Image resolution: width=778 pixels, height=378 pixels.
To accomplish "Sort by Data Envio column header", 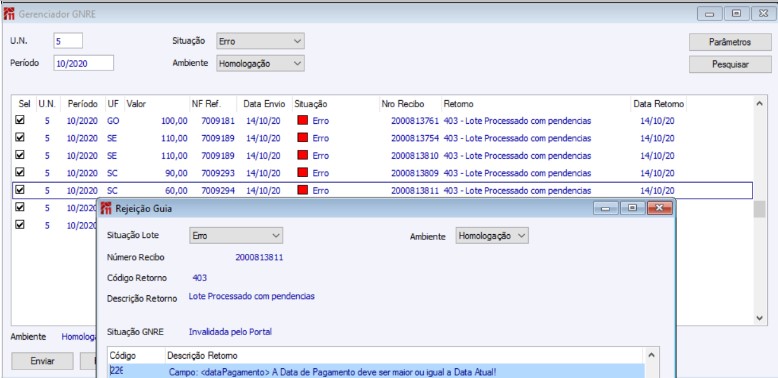I will pyautogui.click(x=264, y=104).
